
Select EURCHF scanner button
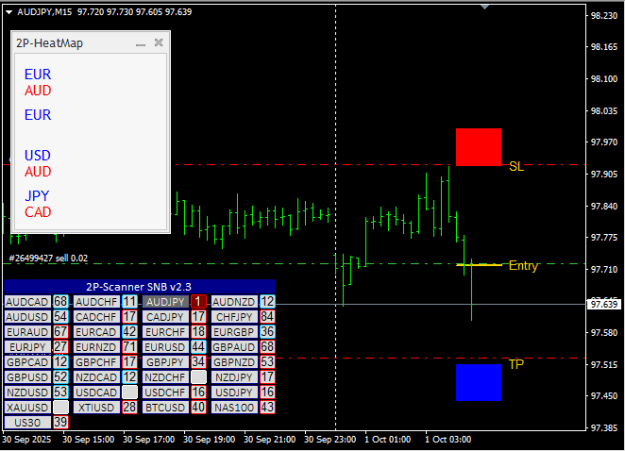pos(165,332)
